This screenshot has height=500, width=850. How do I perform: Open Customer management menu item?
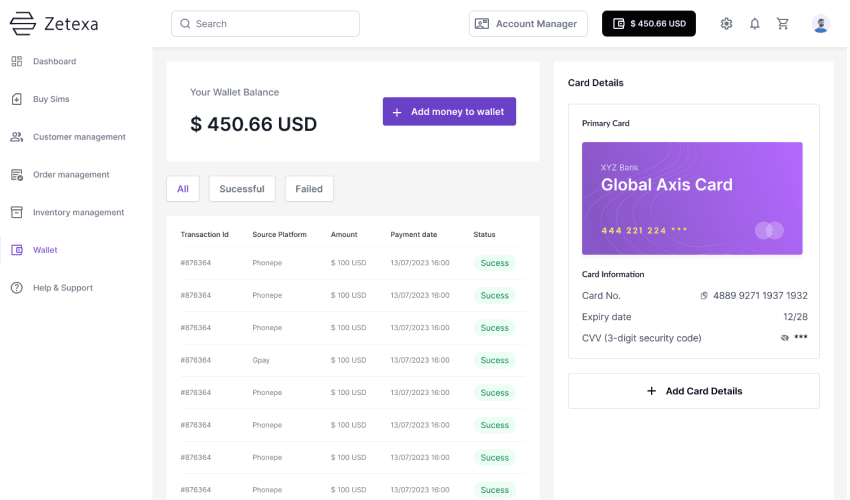tap(79, 137)
